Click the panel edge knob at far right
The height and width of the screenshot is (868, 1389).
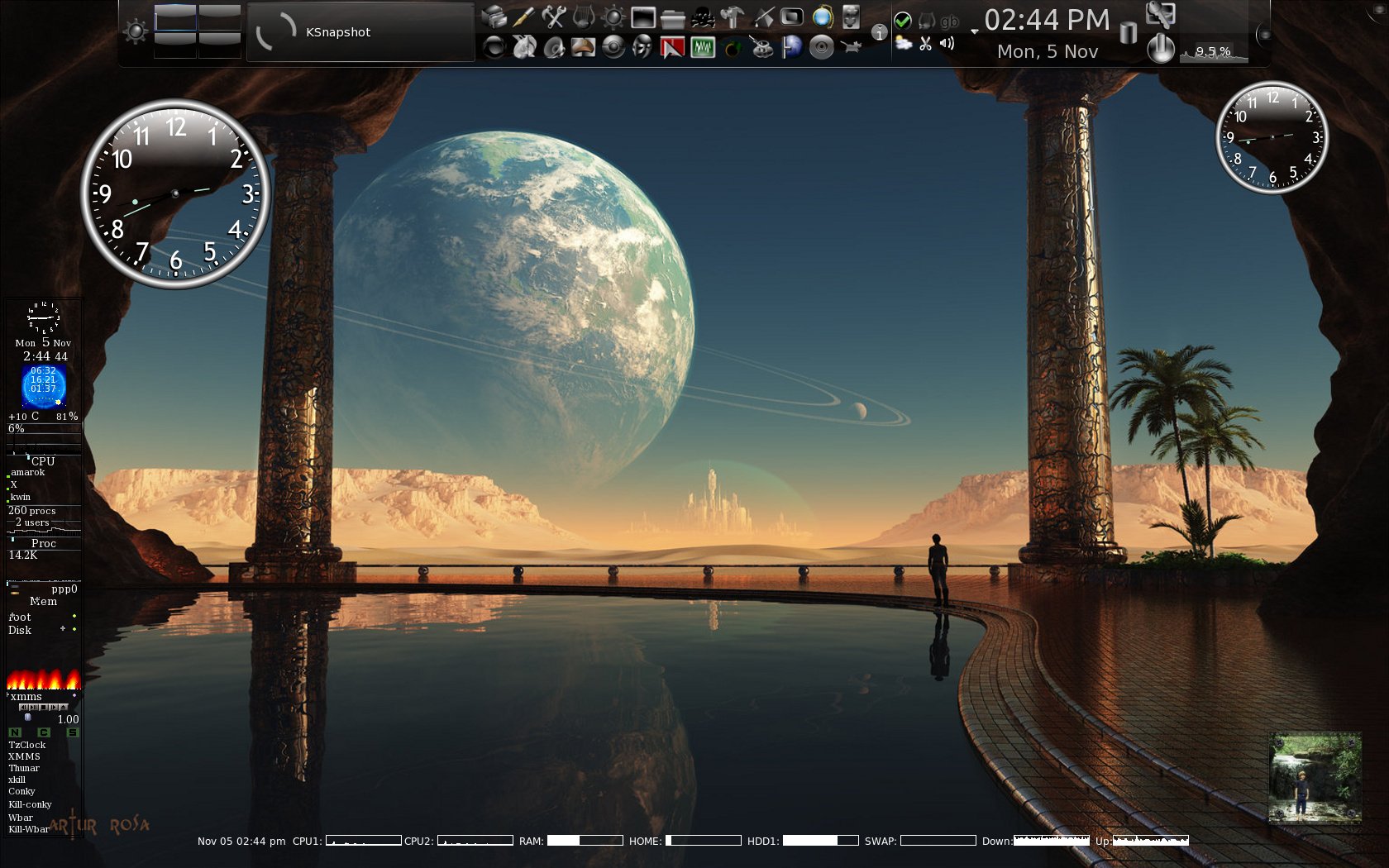[1263, 34]
